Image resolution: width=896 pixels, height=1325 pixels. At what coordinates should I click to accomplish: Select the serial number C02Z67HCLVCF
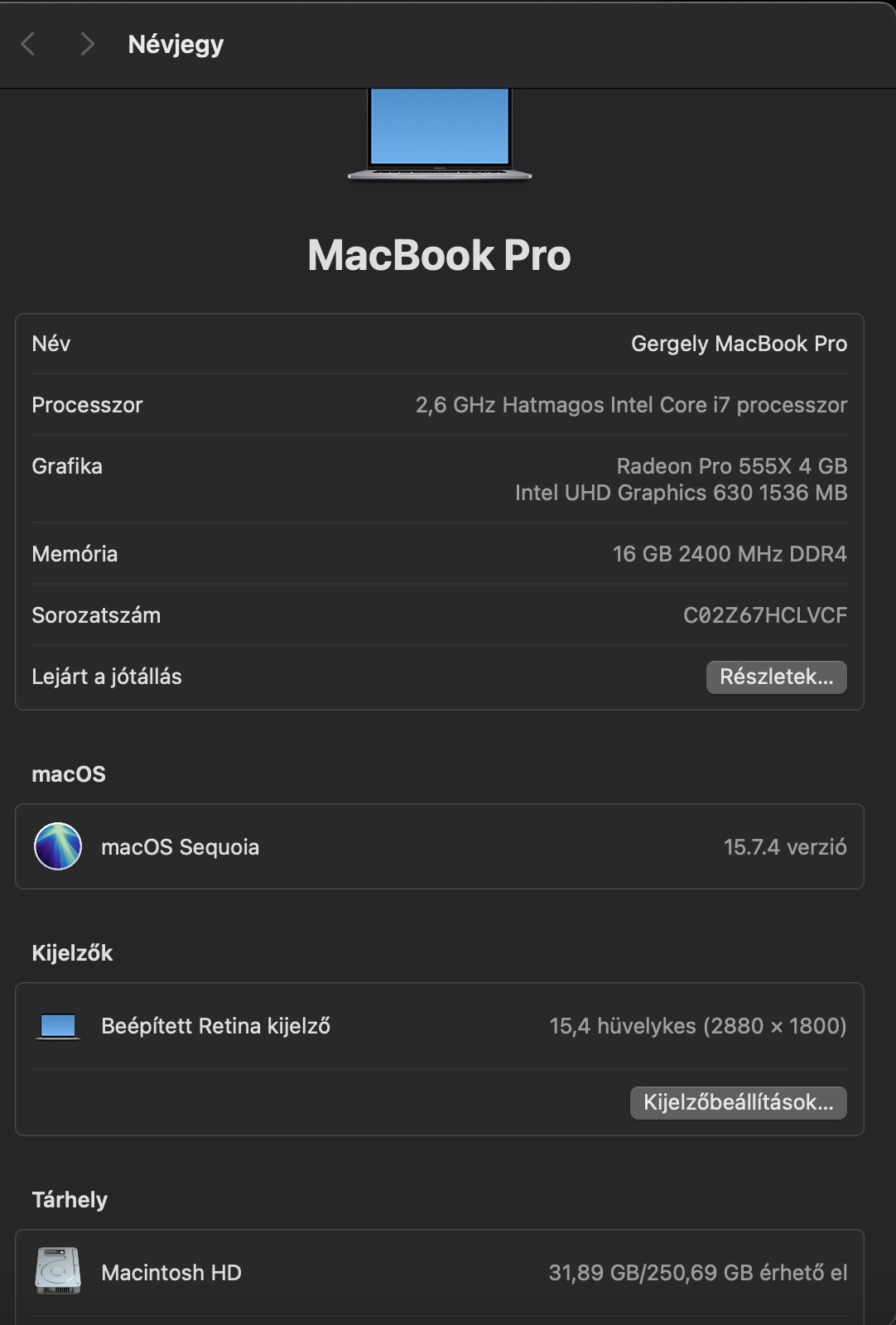pos(764,615)
